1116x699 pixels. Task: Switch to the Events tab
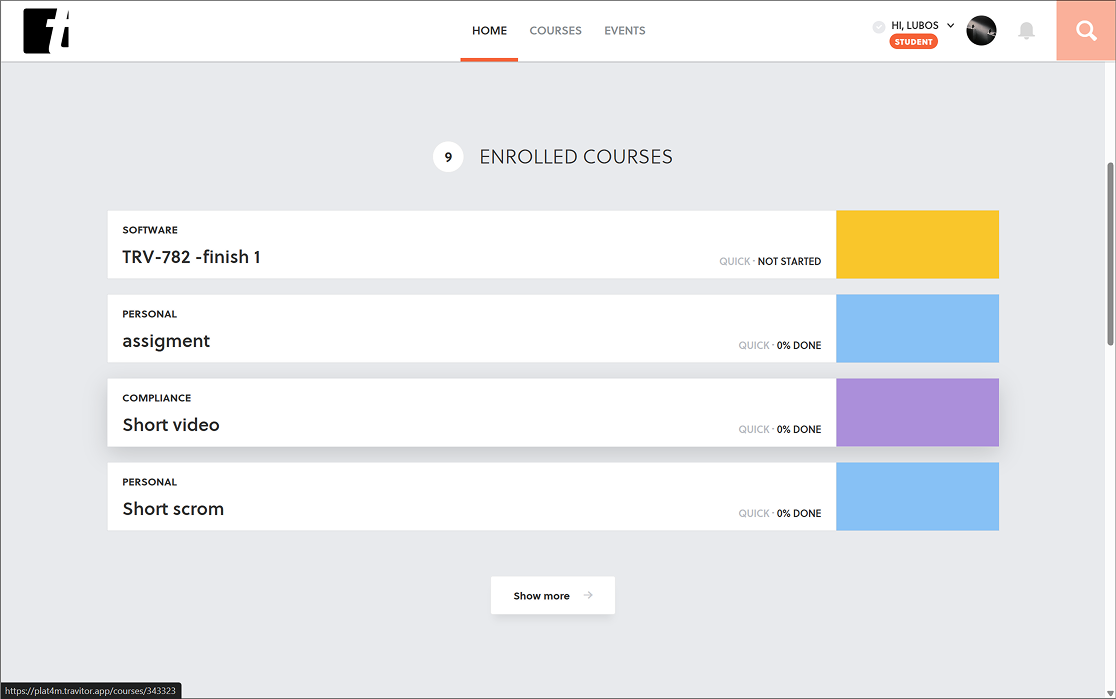point(625,31)
